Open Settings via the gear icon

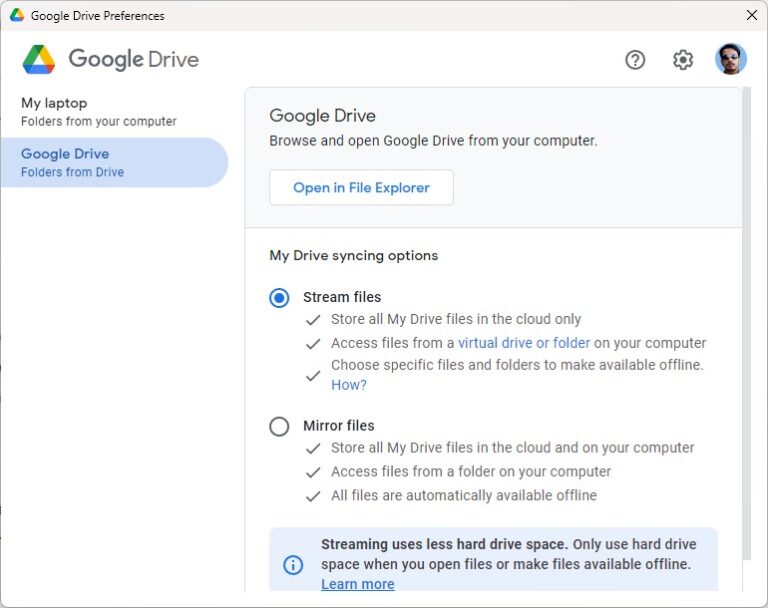pos(682,60)
